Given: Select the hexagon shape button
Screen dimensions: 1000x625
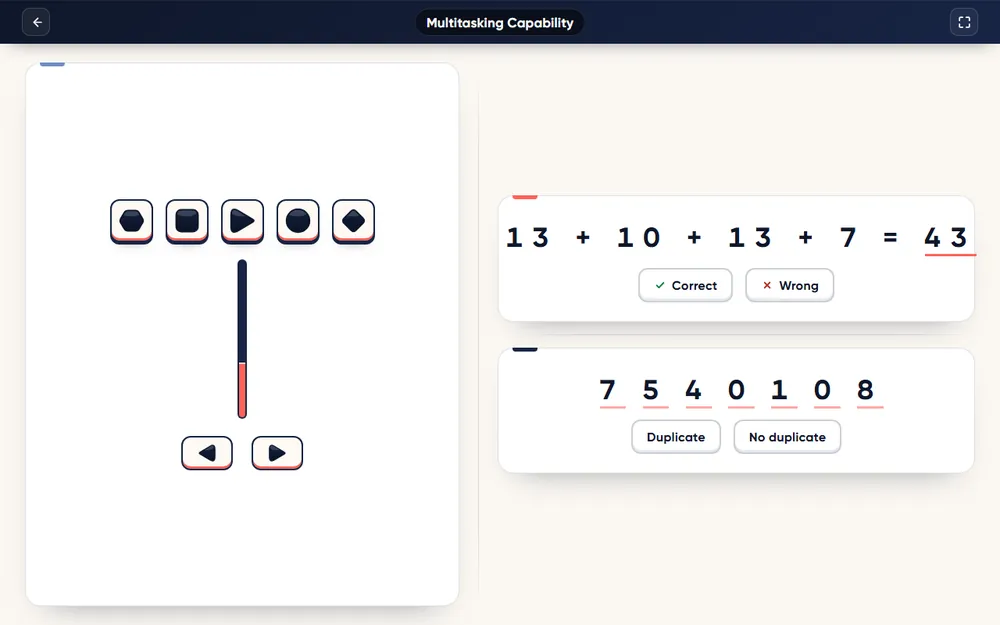Looking at the screenshot, I should pyautogui.click(x=131, y=221).
